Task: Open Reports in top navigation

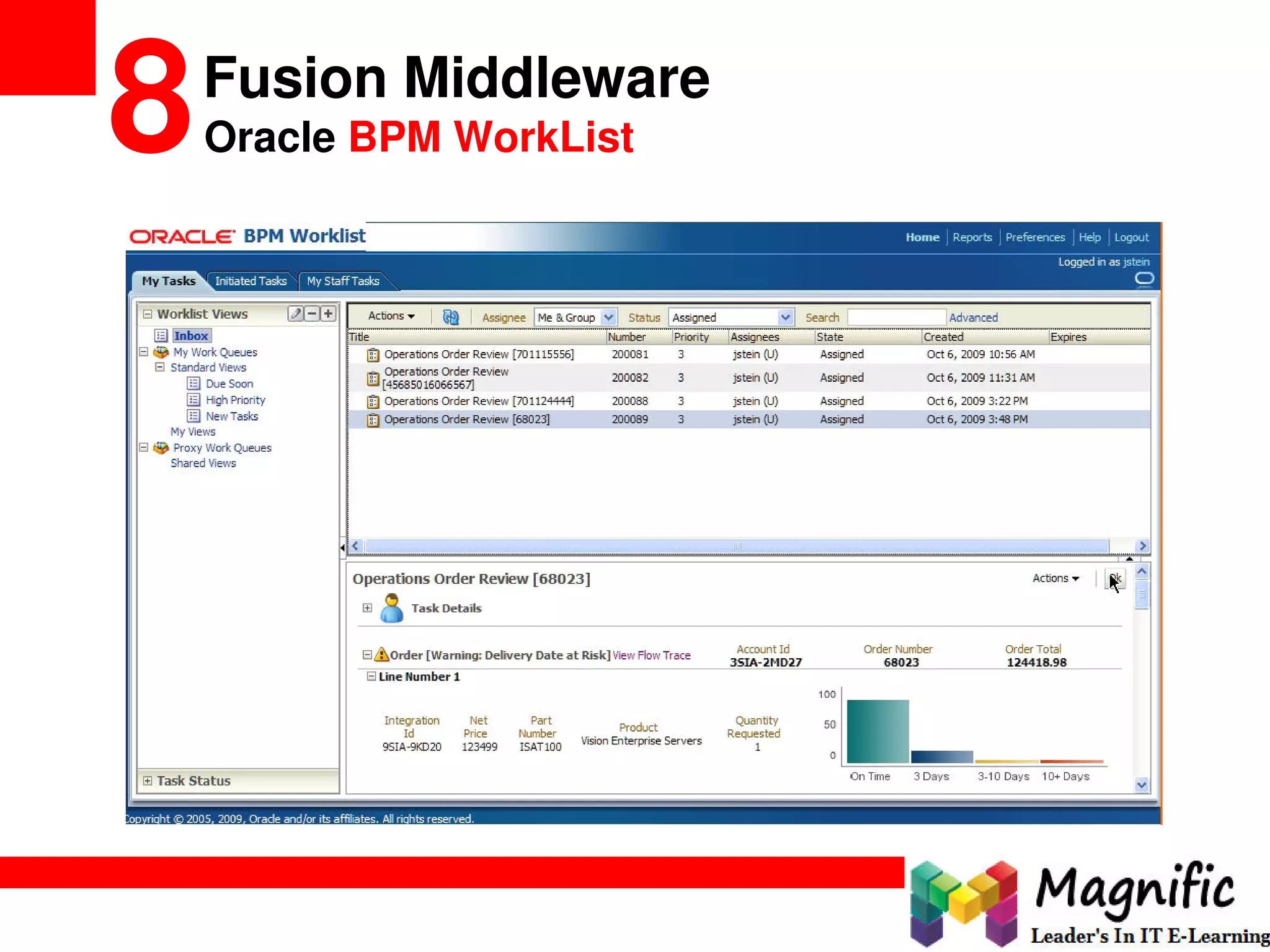Action: (972, 237)
